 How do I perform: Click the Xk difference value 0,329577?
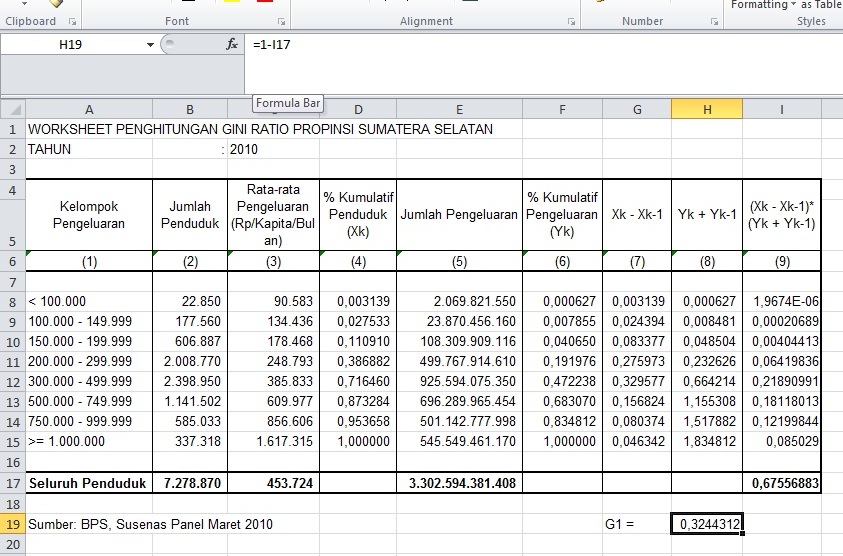pyautogui.click(x=637, y=381)
